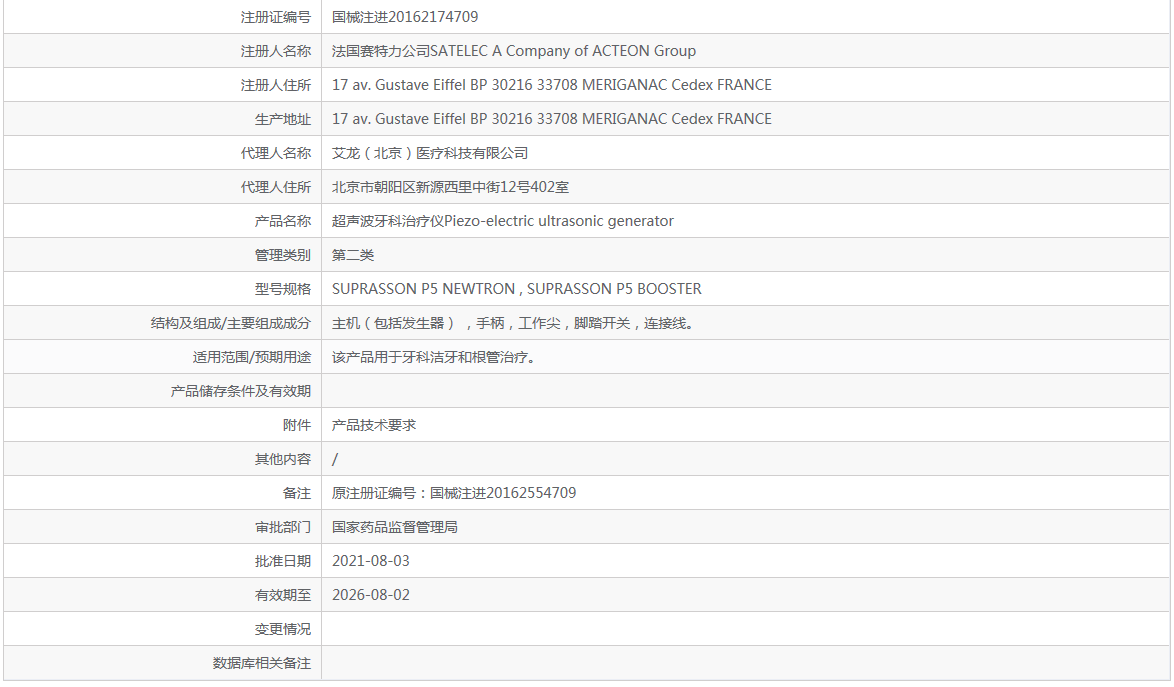Select the 批准日期 label
This screenshot has width=1174, height=687.
[283, 561]
